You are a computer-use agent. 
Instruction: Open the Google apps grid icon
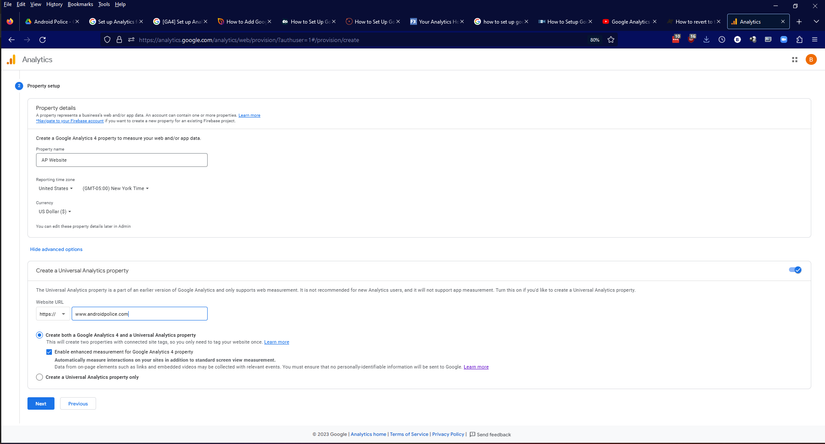[x=794, y=59]
